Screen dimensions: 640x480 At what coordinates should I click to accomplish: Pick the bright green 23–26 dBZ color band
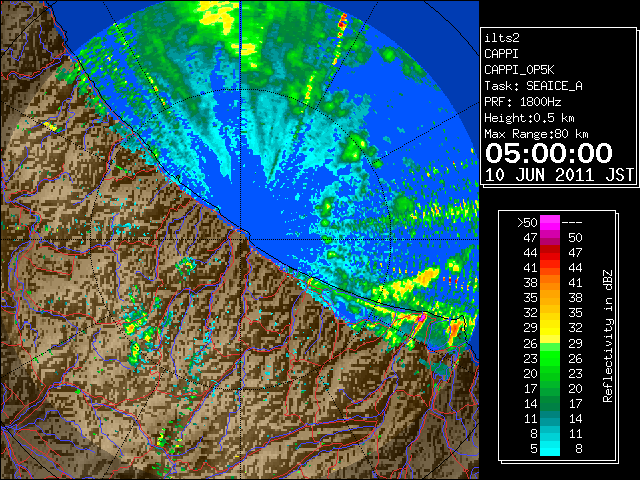pyautogui.click(x=550, y=358)
